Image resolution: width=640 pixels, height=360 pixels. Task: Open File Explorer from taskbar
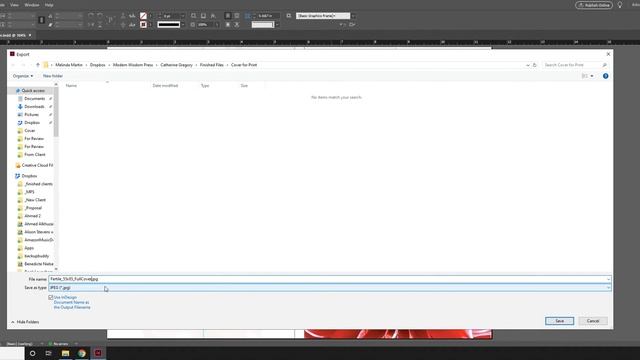tap(65, 353)
